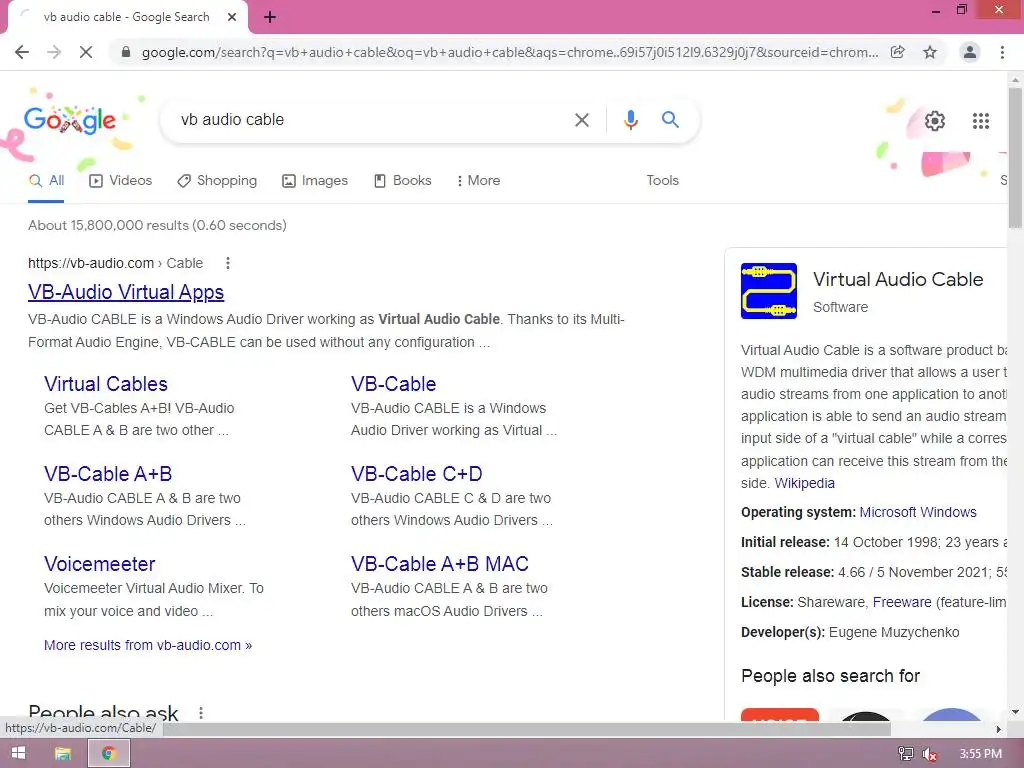This screenshot has height=768, width=1024.
Task: Click the magnifier search button
Action: [670, 120]
